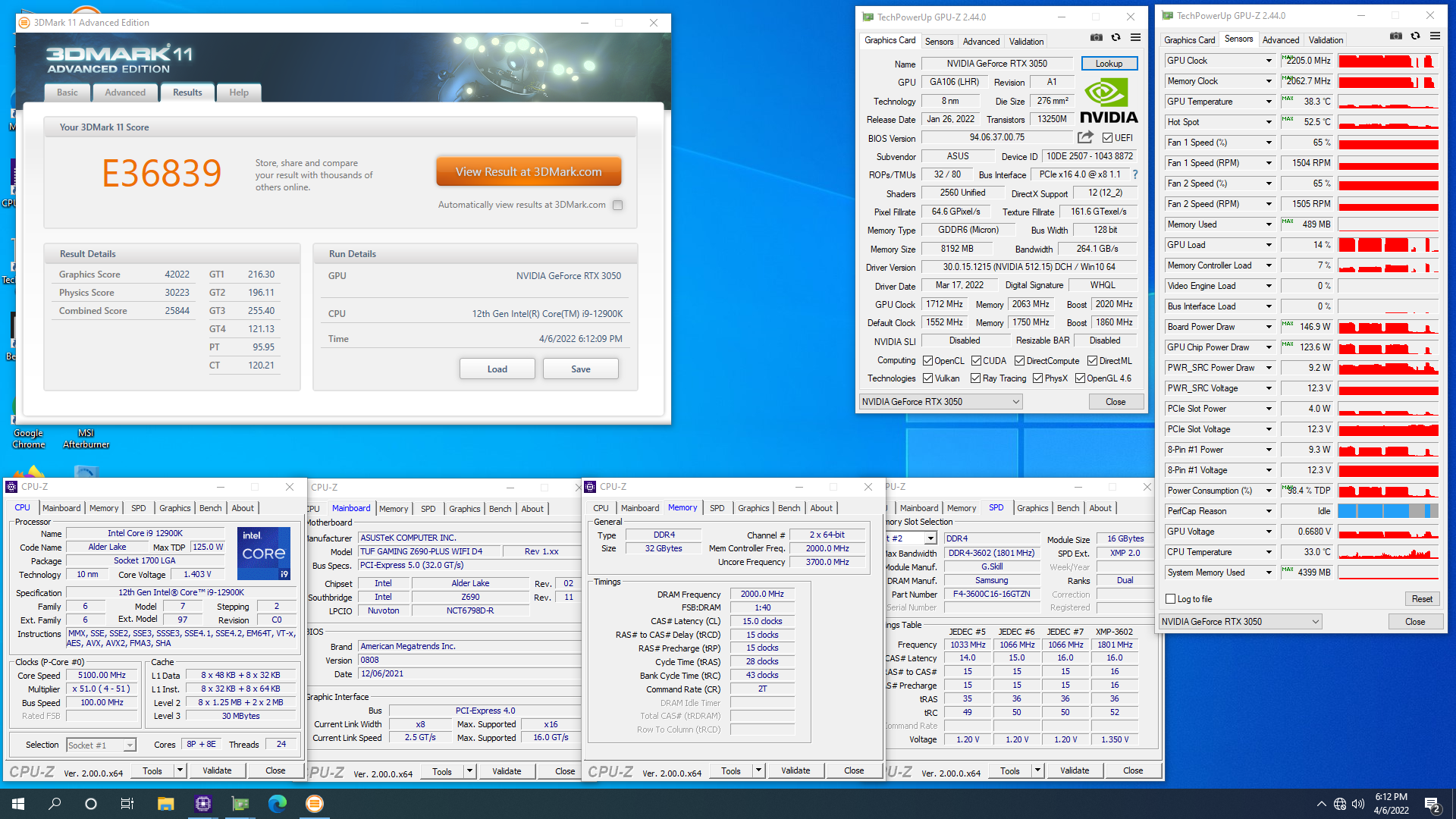Click refresh icon in GPU-Z Sensors window
Image resolution: width=1456 pixels, height=819 pixels.
coord(1415,36)
